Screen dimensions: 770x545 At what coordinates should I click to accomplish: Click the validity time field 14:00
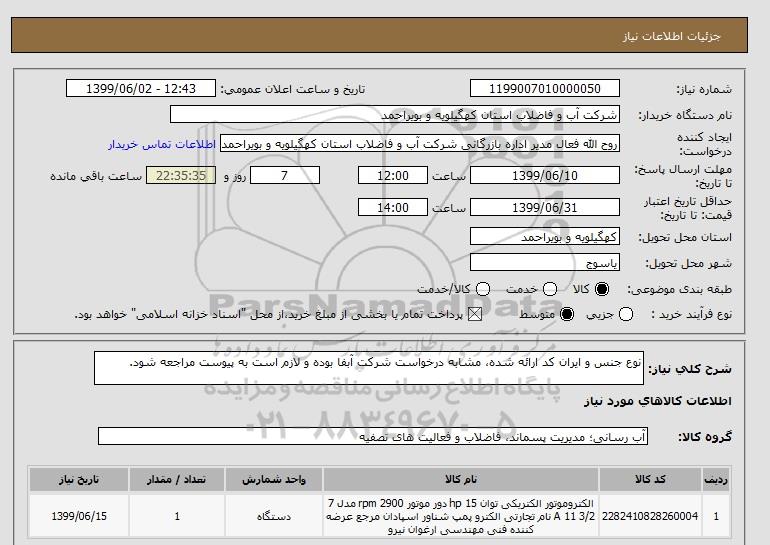coord(393,207)
